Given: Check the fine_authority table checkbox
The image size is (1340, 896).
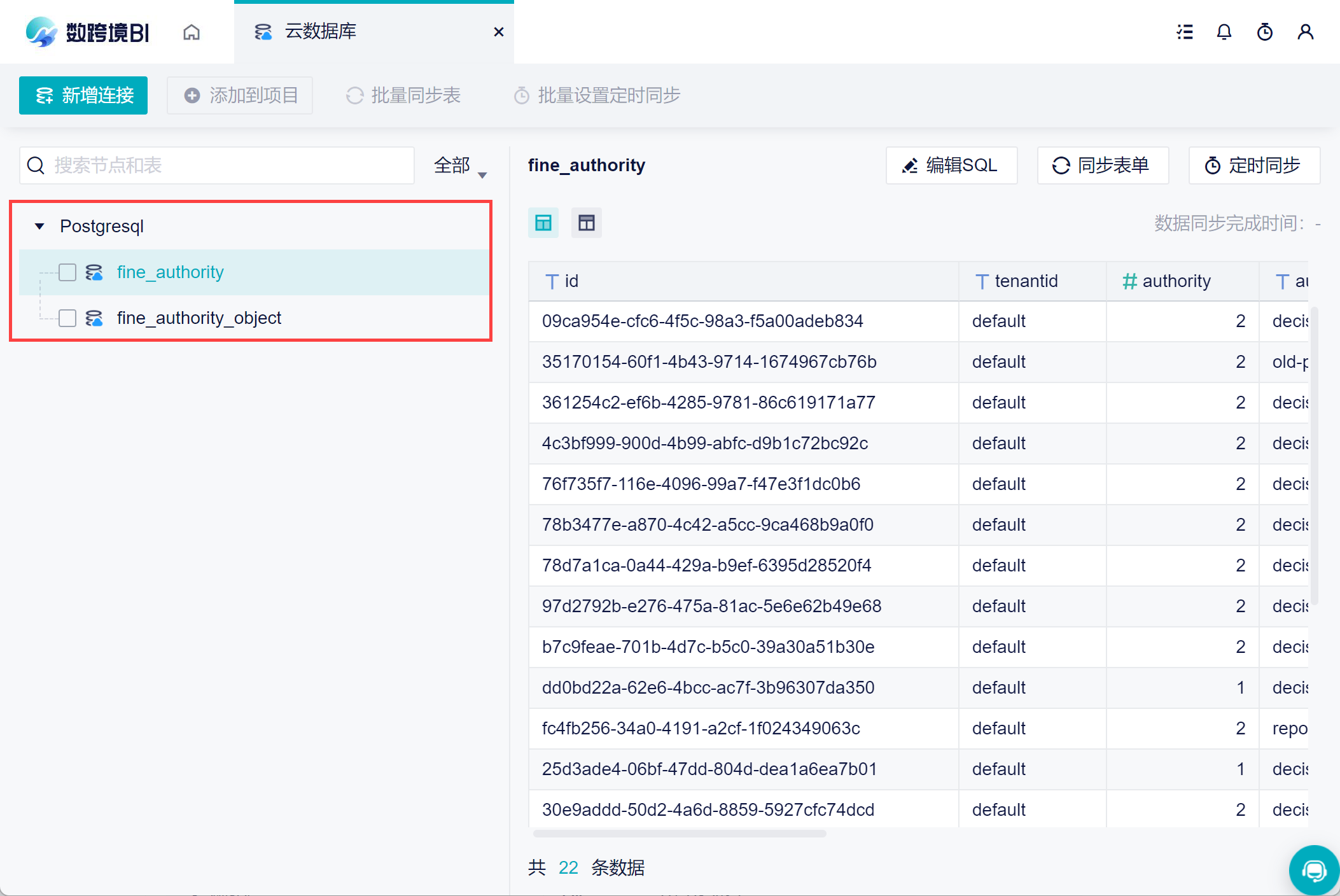Looking at the screenshot, I should click(67, 272).
